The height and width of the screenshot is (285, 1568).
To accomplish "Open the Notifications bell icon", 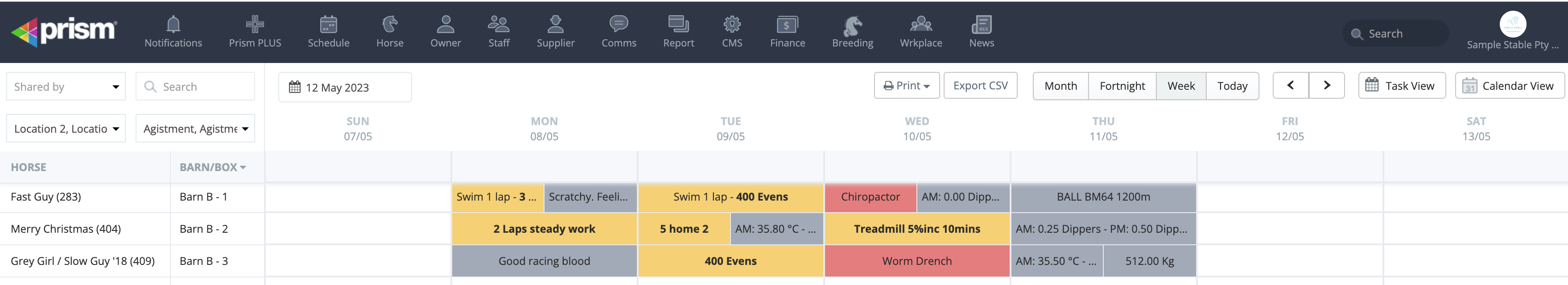I will point(173,25).
